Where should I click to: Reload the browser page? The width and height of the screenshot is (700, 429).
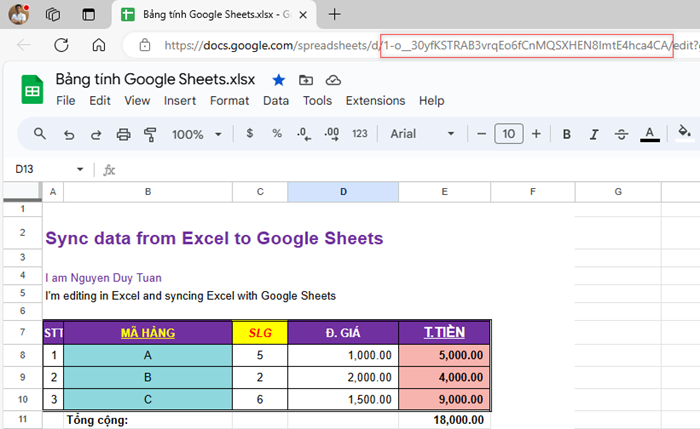coord(61,45)
